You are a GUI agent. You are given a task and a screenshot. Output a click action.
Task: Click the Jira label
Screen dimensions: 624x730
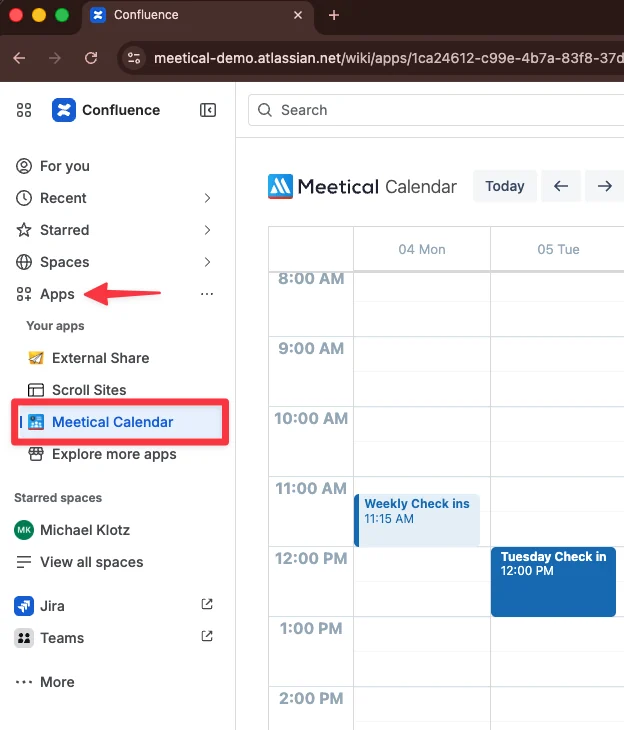(x=52, y=606)
